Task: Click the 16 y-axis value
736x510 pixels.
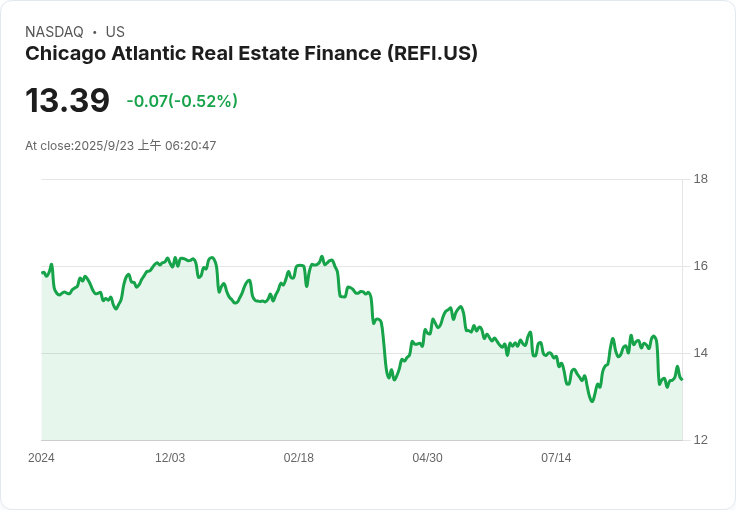Action: click(x=700, y=266)
